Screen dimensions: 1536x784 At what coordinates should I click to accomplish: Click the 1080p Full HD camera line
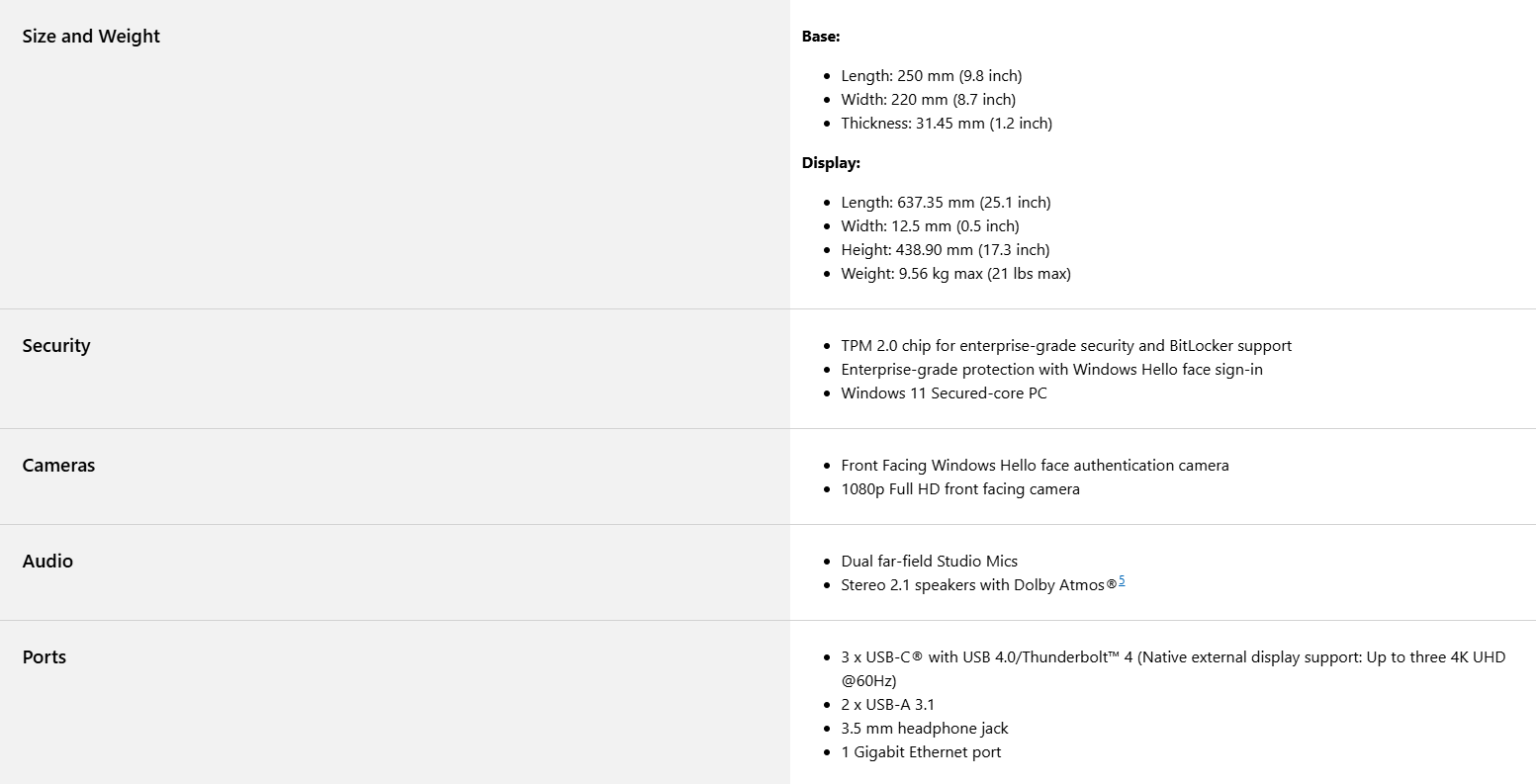[960, 489]
